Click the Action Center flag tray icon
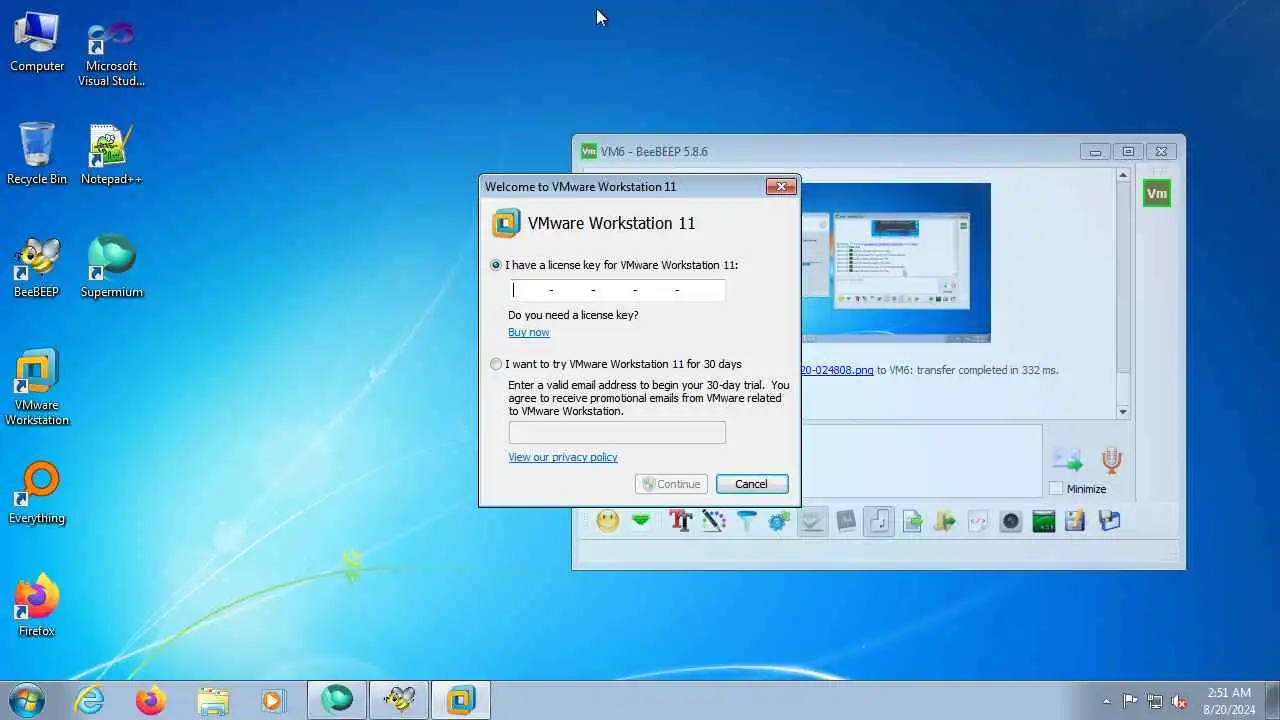 point(1130,701)
